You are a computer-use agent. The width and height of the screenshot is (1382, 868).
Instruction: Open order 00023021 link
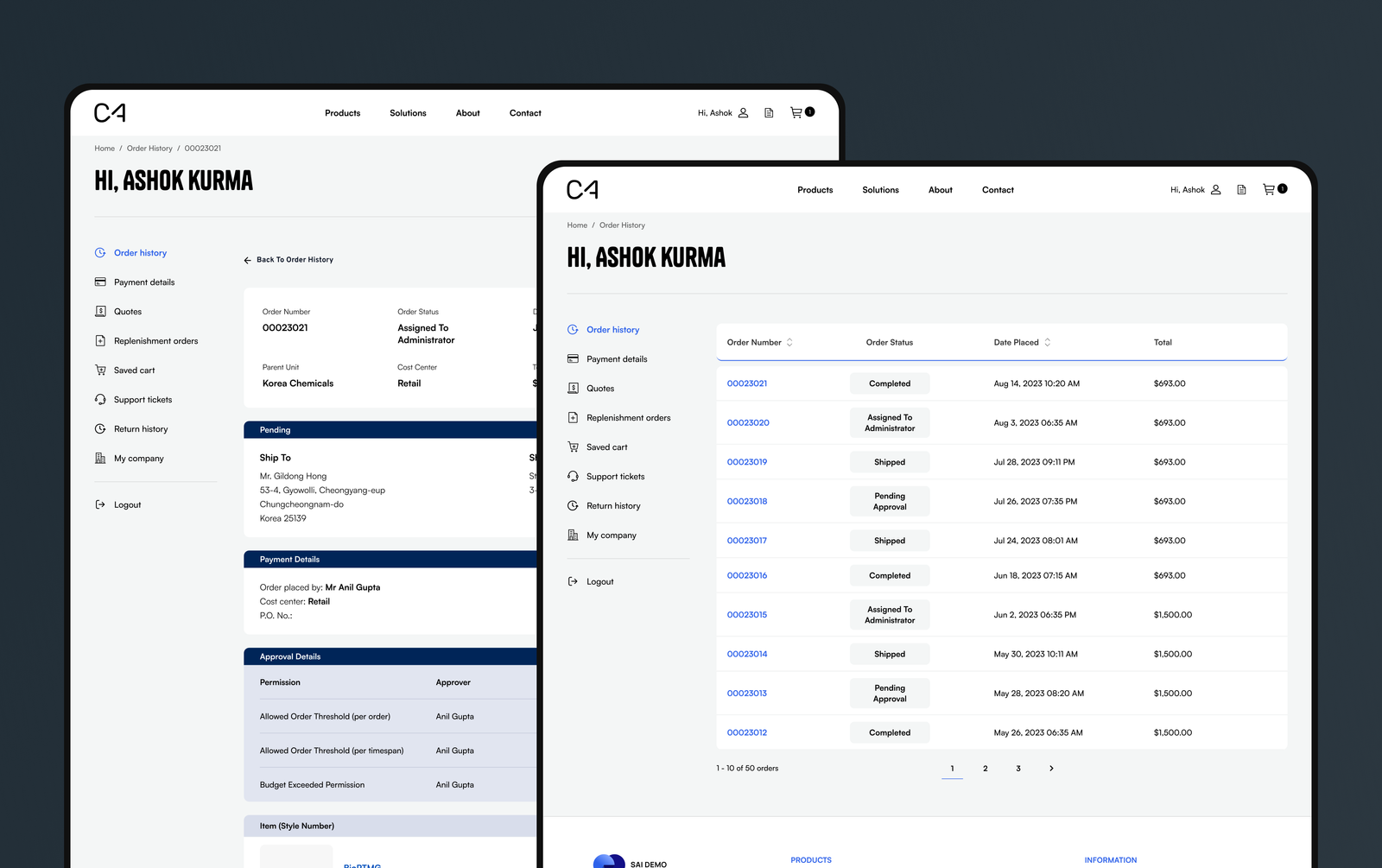tap(747, 383)
